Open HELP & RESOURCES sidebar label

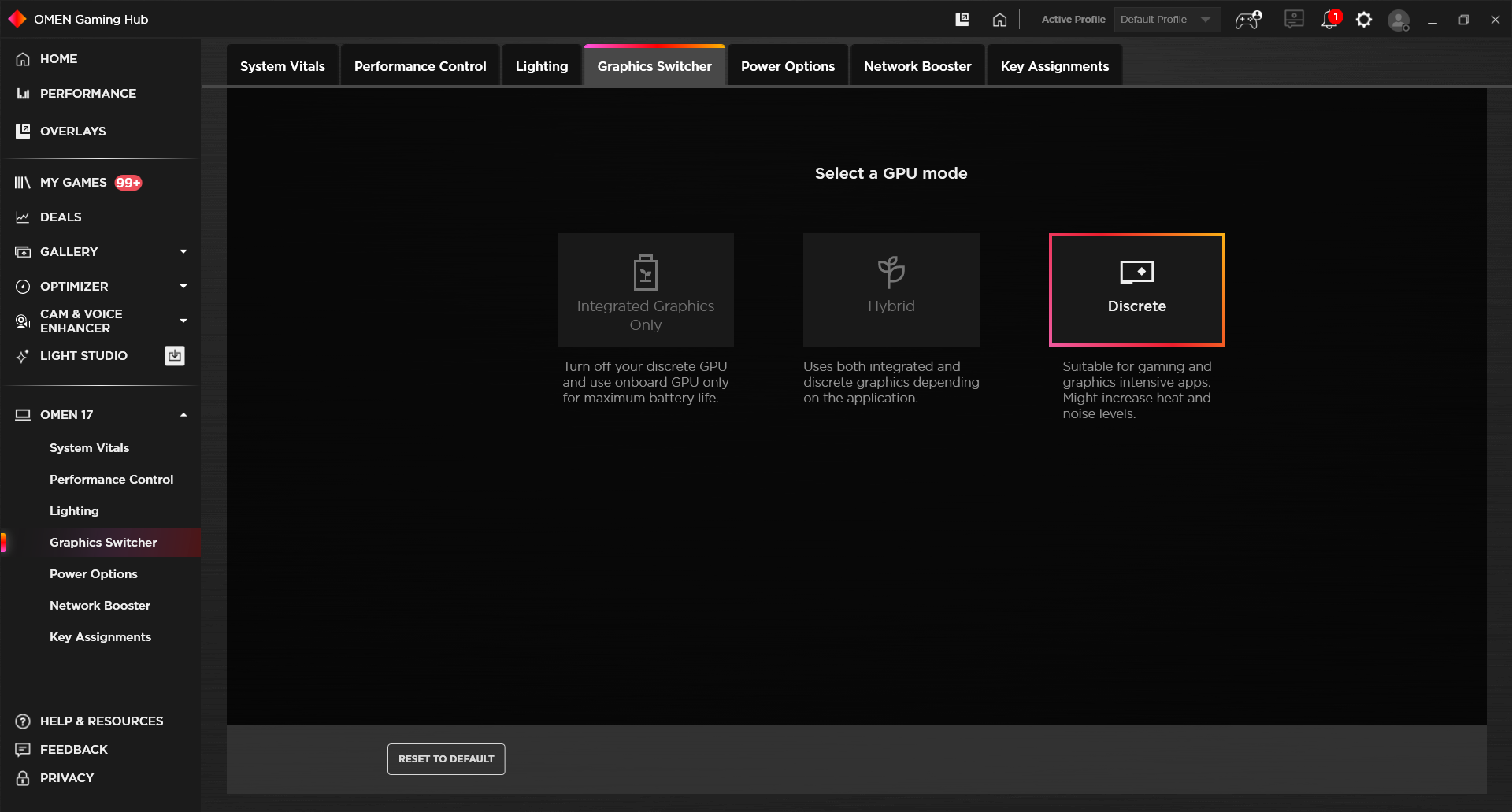(x=102, y=721)
